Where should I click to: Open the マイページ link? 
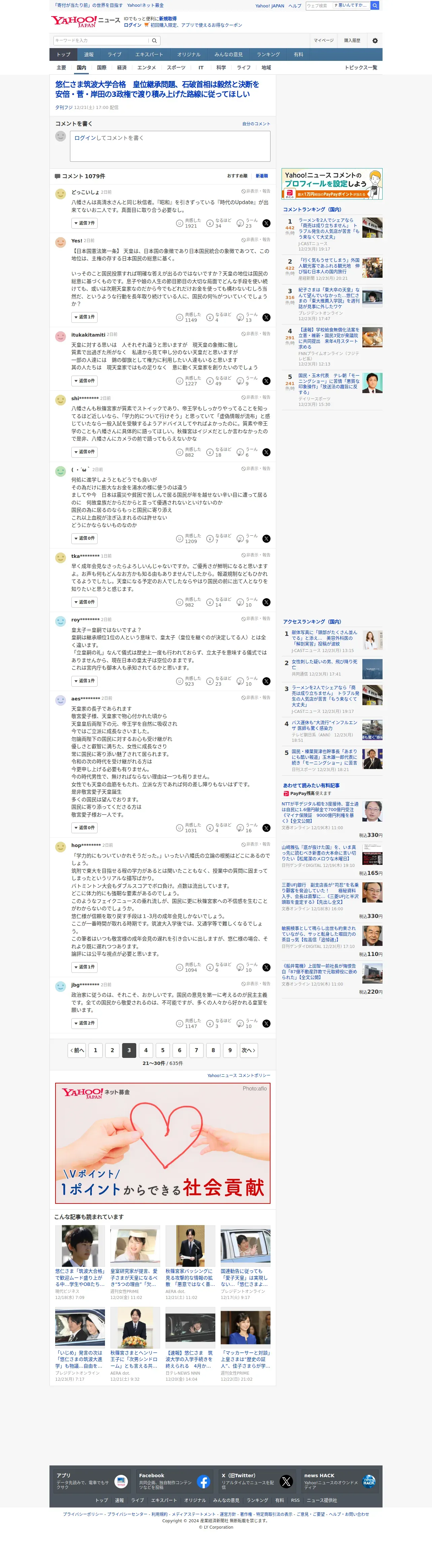click(324, 41)
